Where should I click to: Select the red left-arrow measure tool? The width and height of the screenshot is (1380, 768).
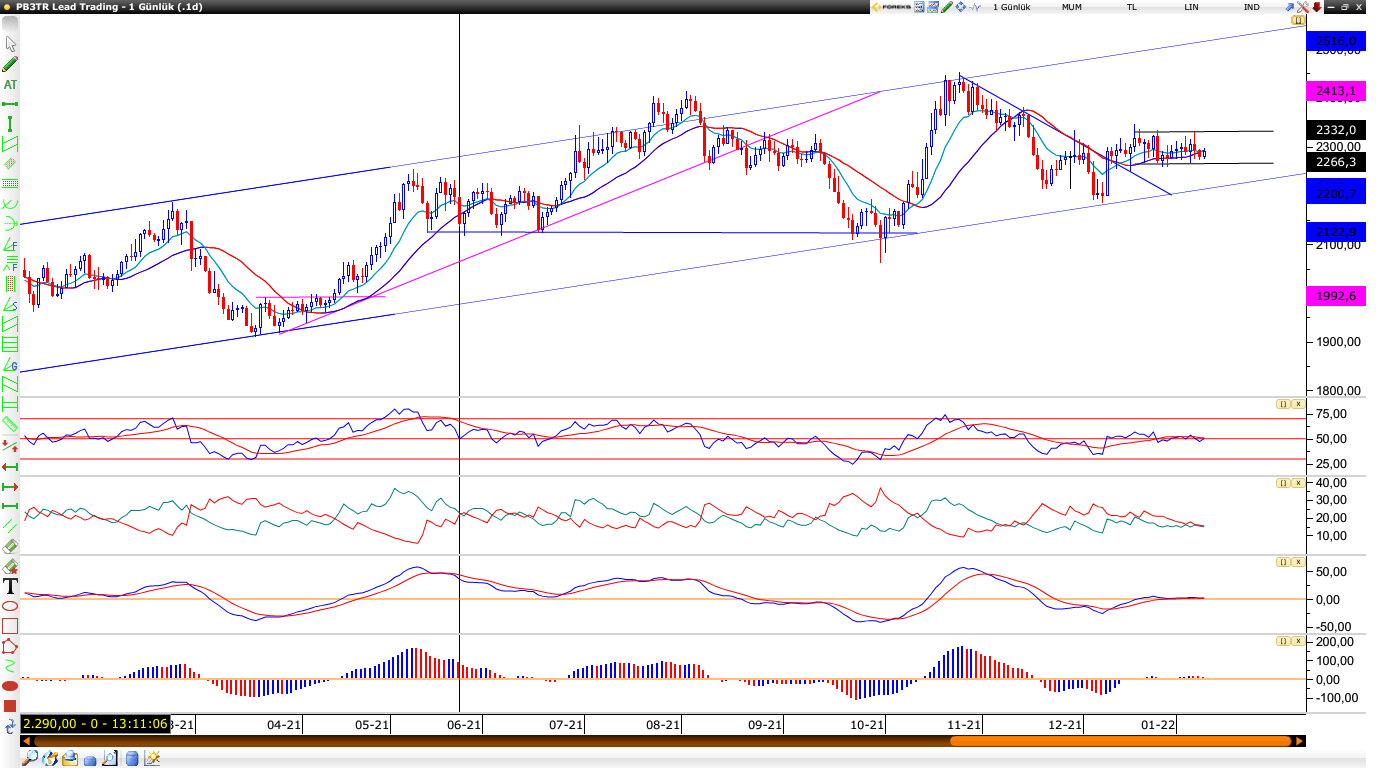[11, 467]
